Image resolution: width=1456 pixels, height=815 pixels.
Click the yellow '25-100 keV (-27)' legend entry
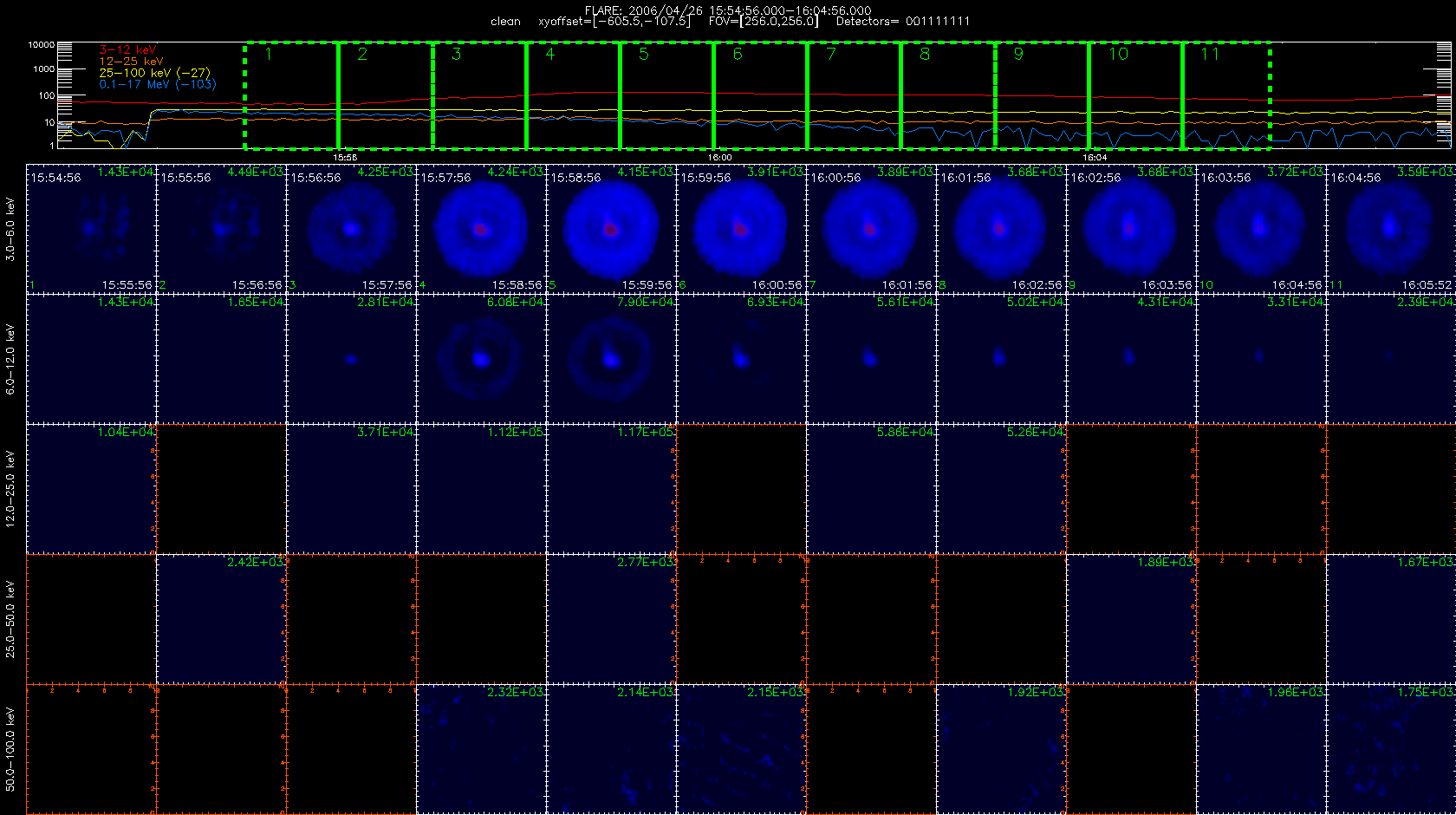click(x=154, y=73)
